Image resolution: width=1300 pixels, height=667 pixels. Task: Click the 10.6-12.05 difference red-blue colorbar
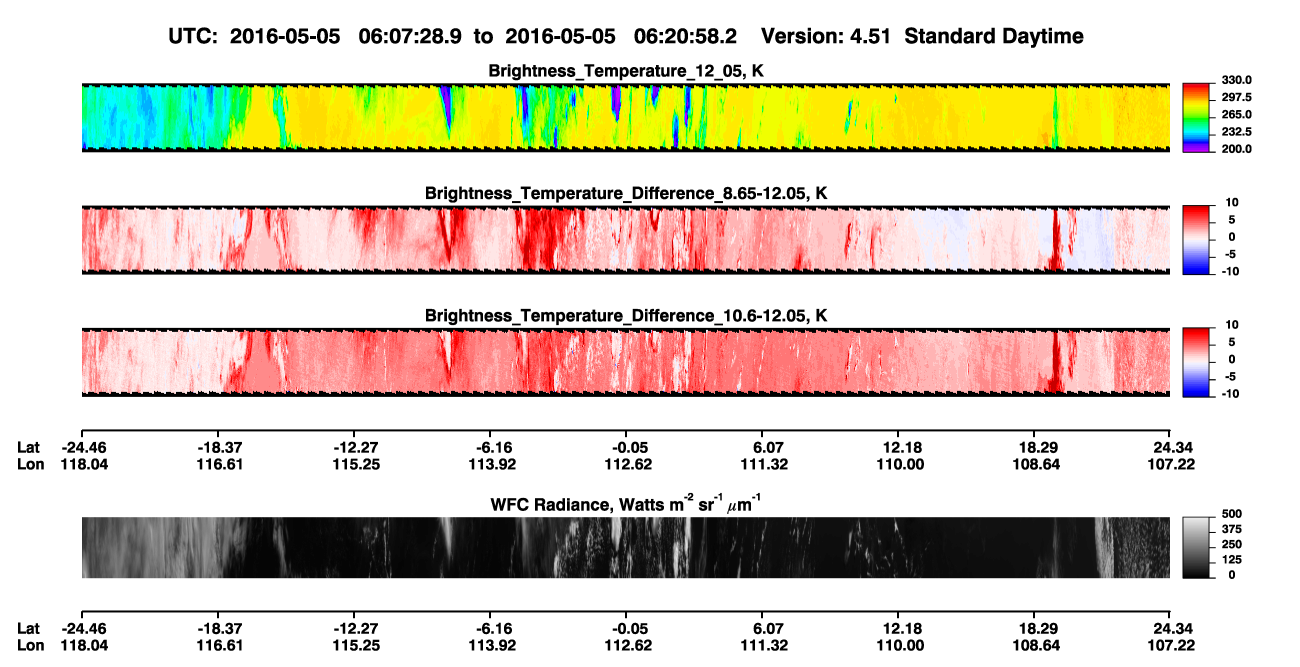[1198, 361]
